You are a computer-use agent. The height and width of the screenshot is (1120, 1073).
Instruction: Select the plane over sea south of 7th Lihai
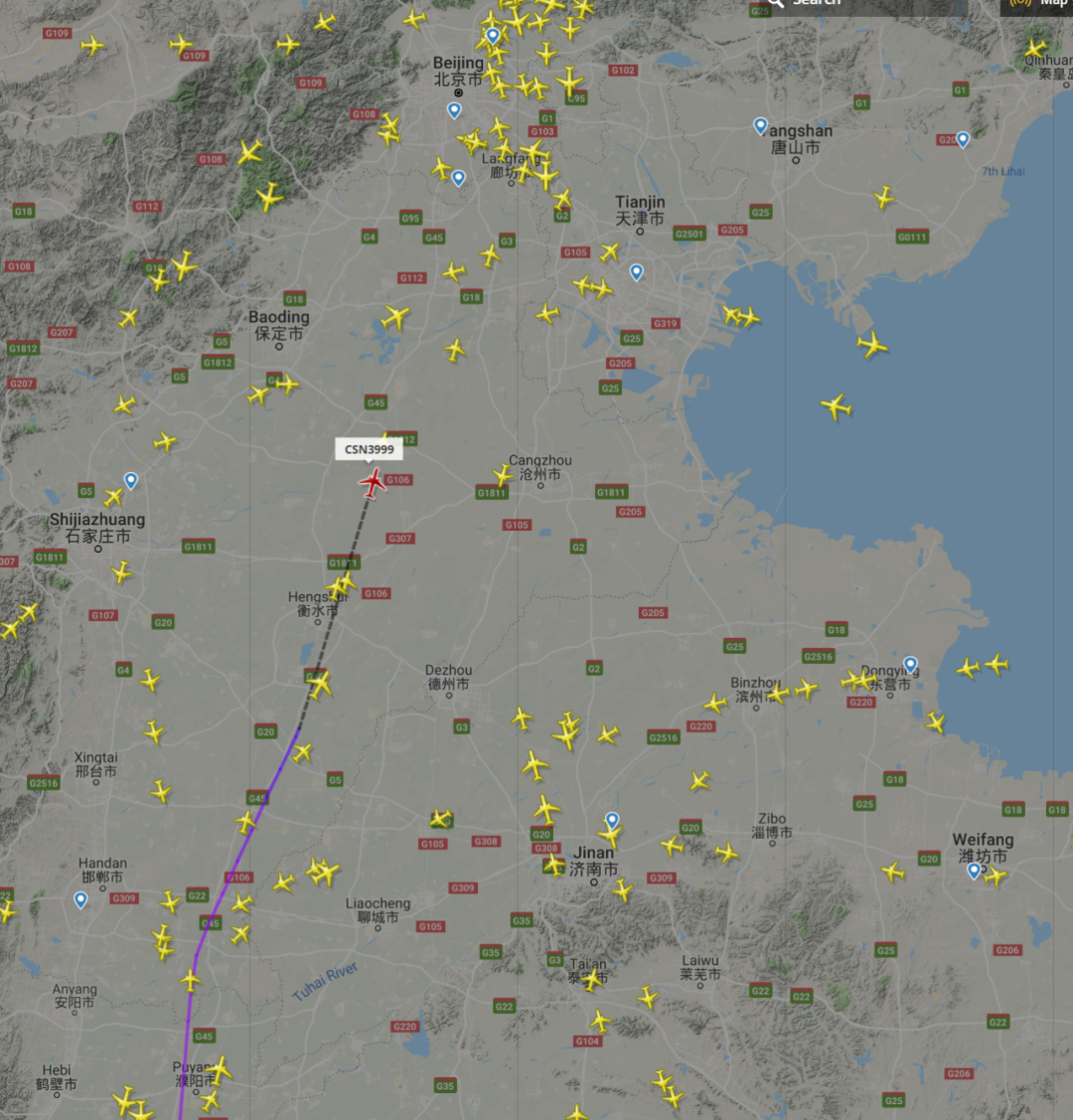pos(836,407)
